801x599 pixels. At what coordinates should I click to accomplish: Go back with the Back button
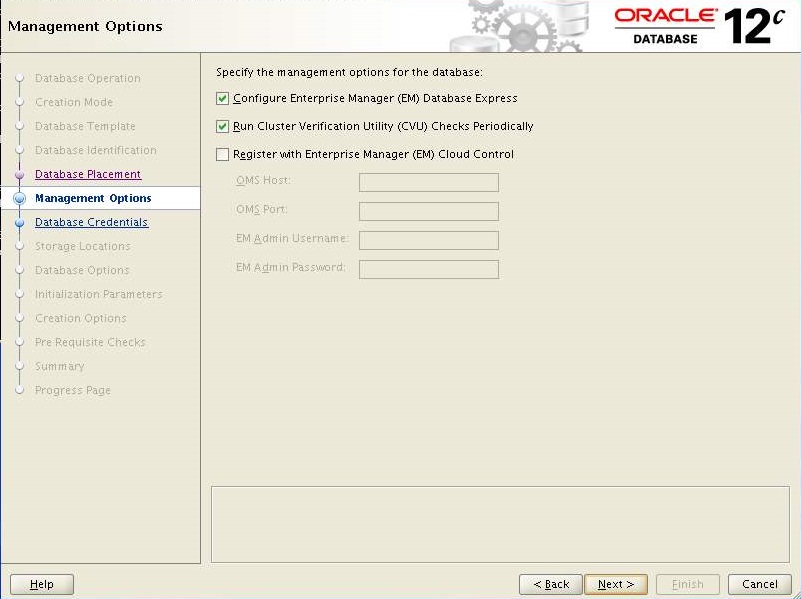551,584
